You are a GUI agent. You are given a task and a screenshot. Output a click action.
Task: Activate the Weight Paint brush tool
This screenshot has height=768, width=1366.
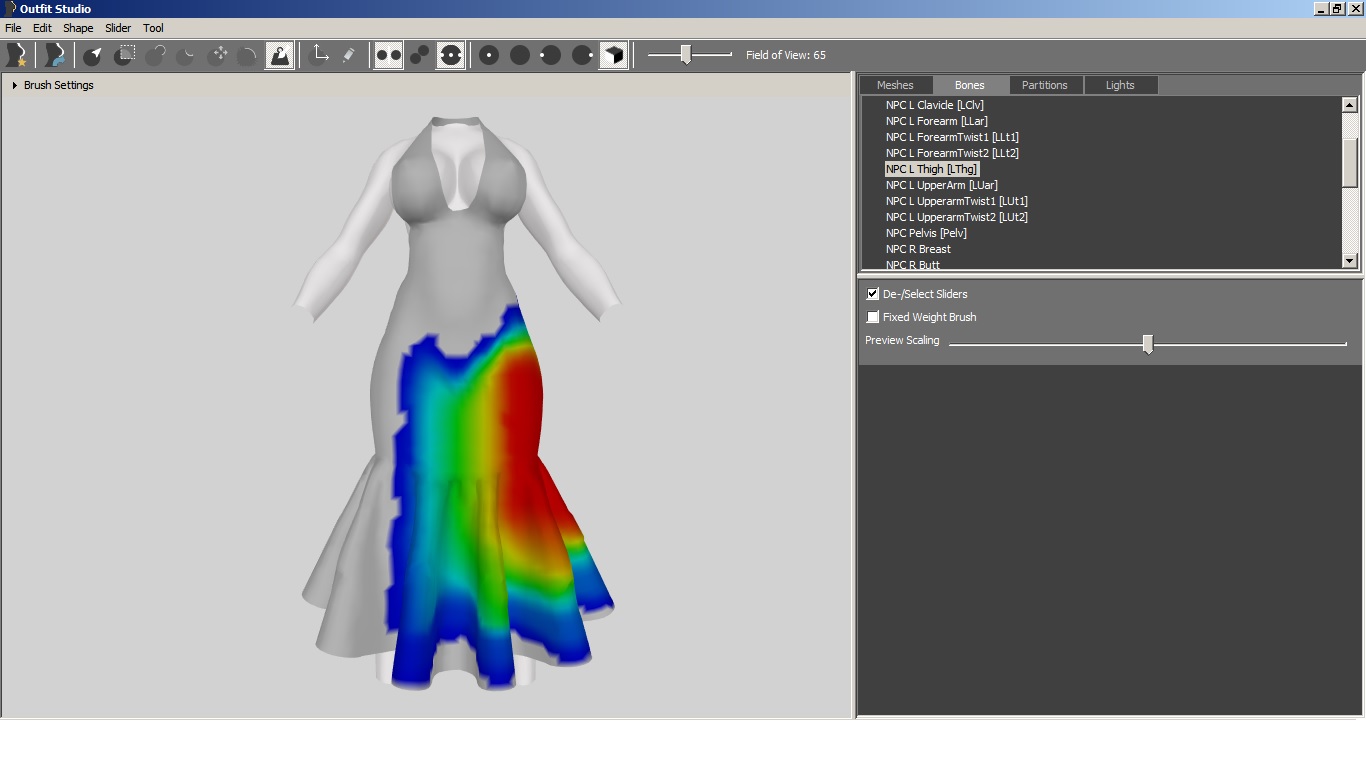(279, 55)
